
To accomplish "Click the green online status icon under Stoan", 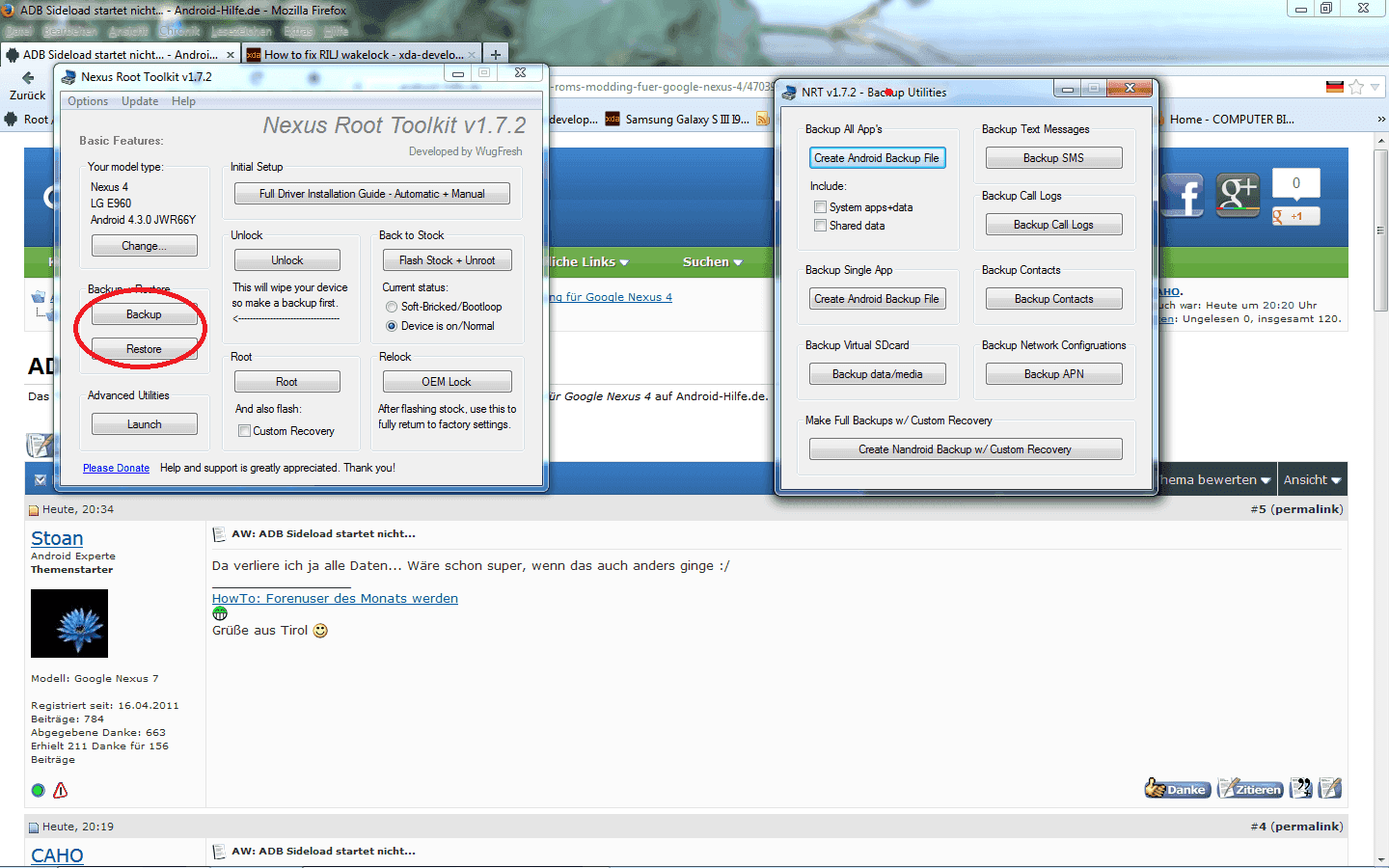I will click(x=39, y=791).
